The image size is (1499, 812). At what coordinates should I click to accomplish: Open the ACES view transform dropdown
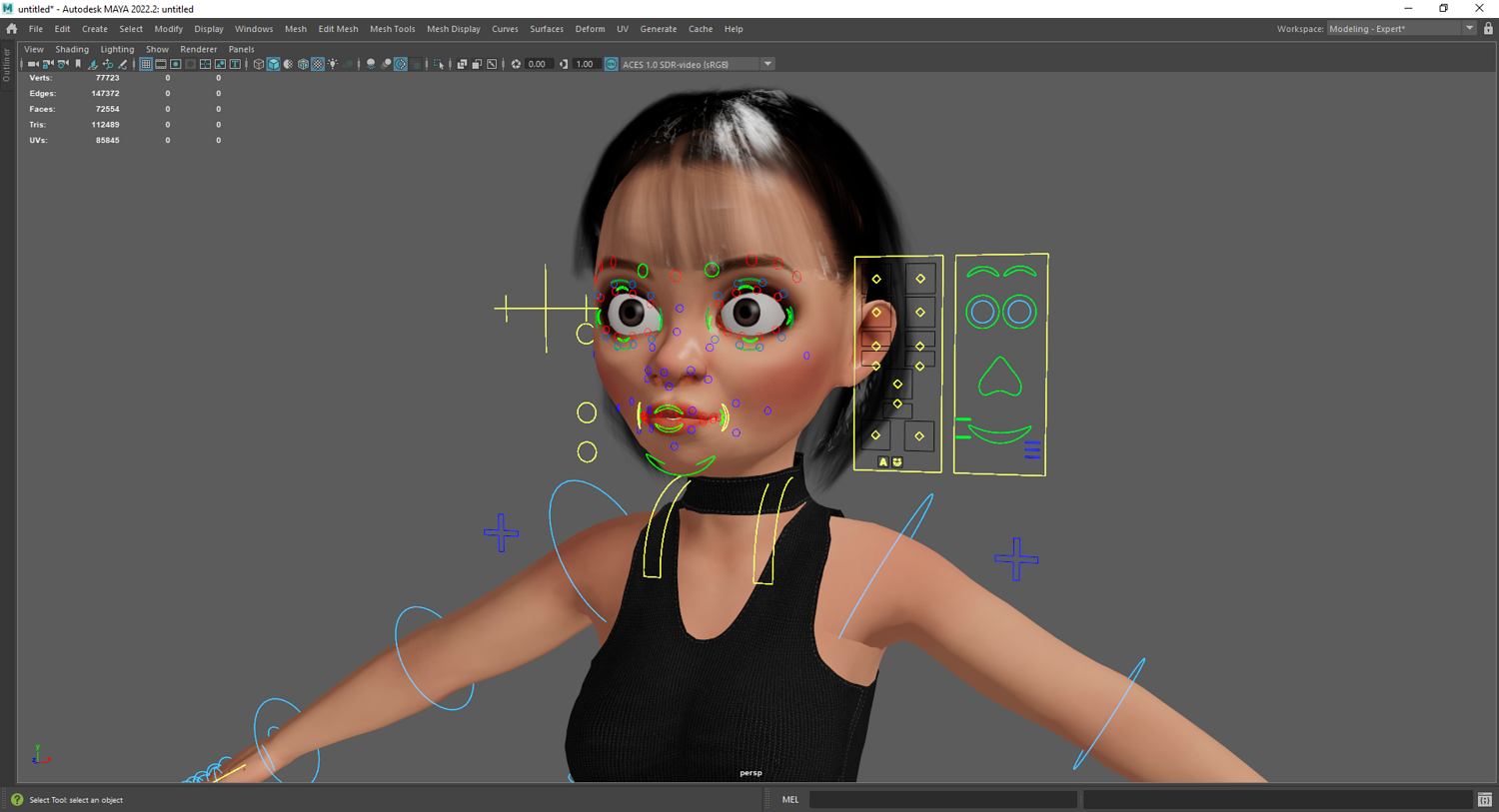pyautogui.click(x=698, y=64)
